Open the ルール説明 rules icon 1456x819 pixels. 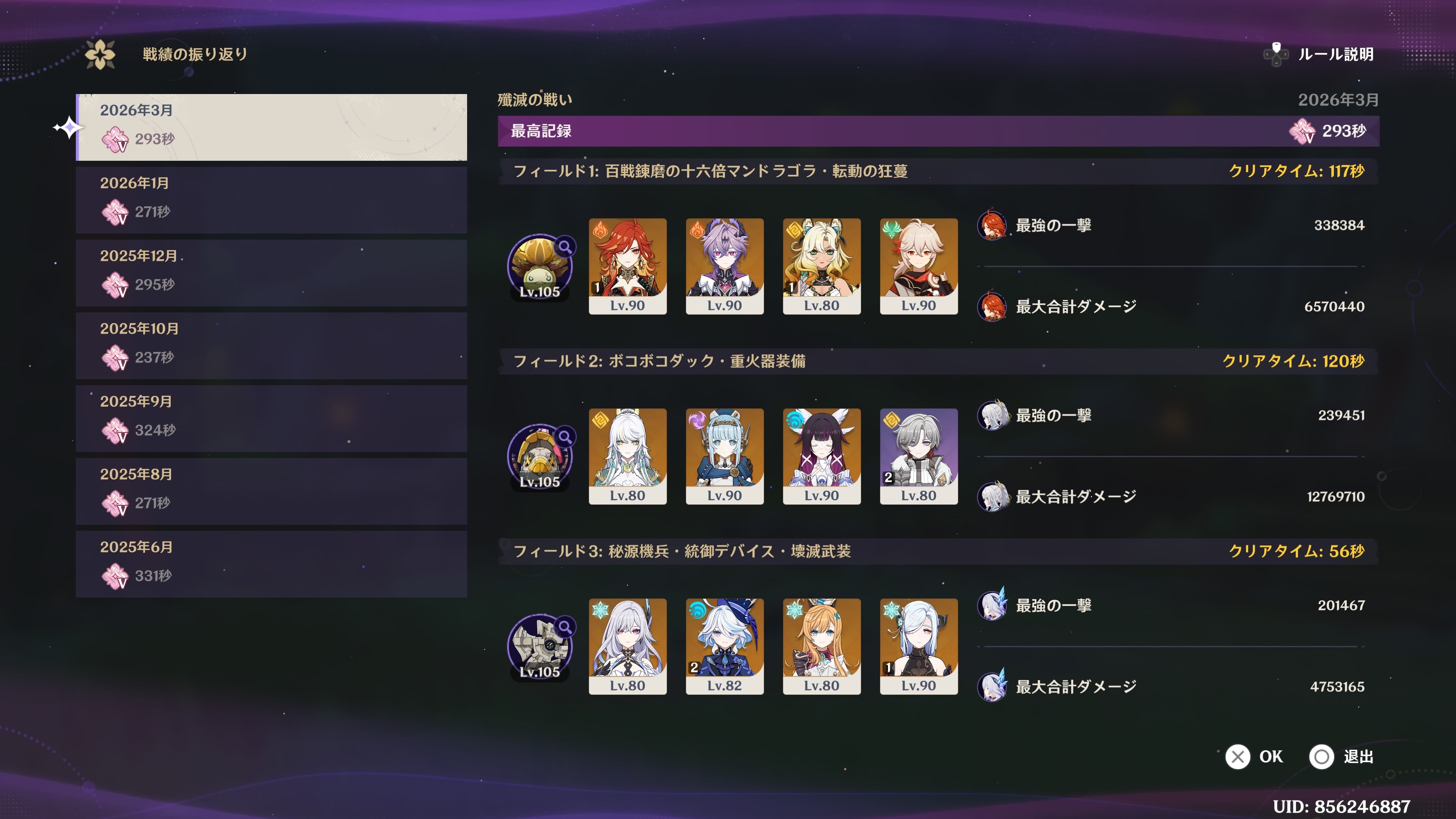point(1276,54)
